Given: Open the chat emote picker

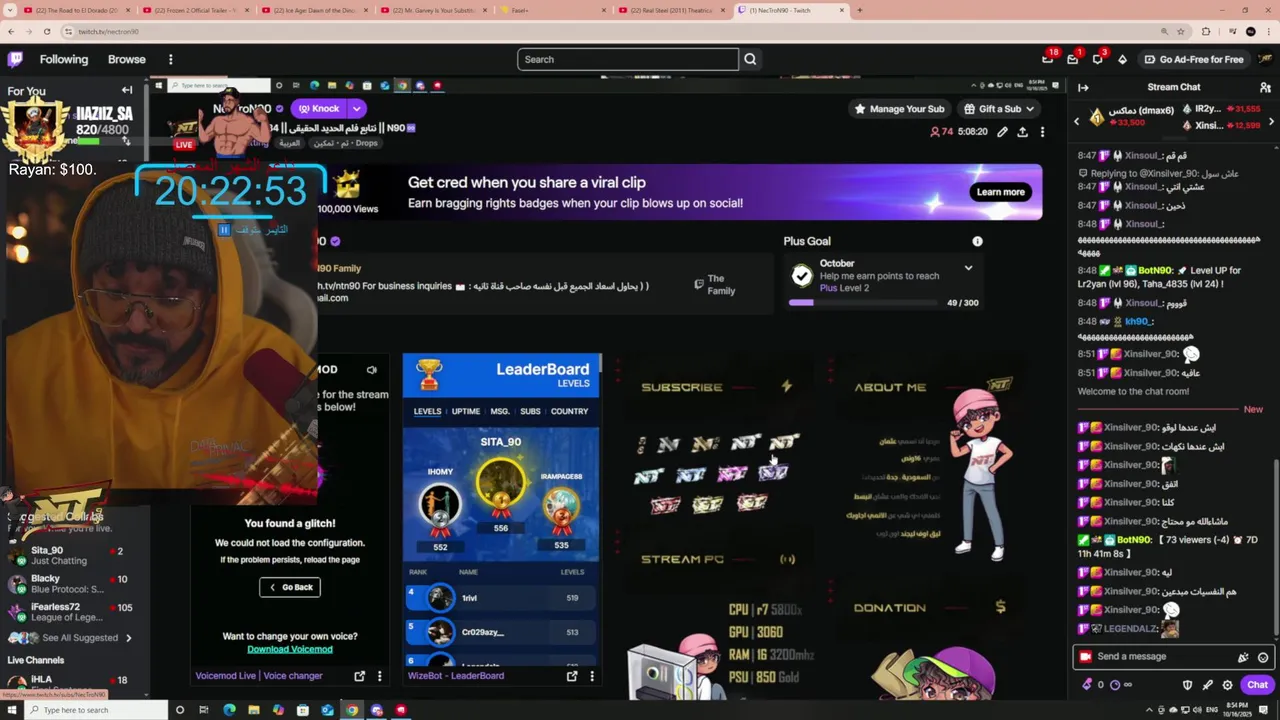Looking at the screenshot, I should (1263, 657).
